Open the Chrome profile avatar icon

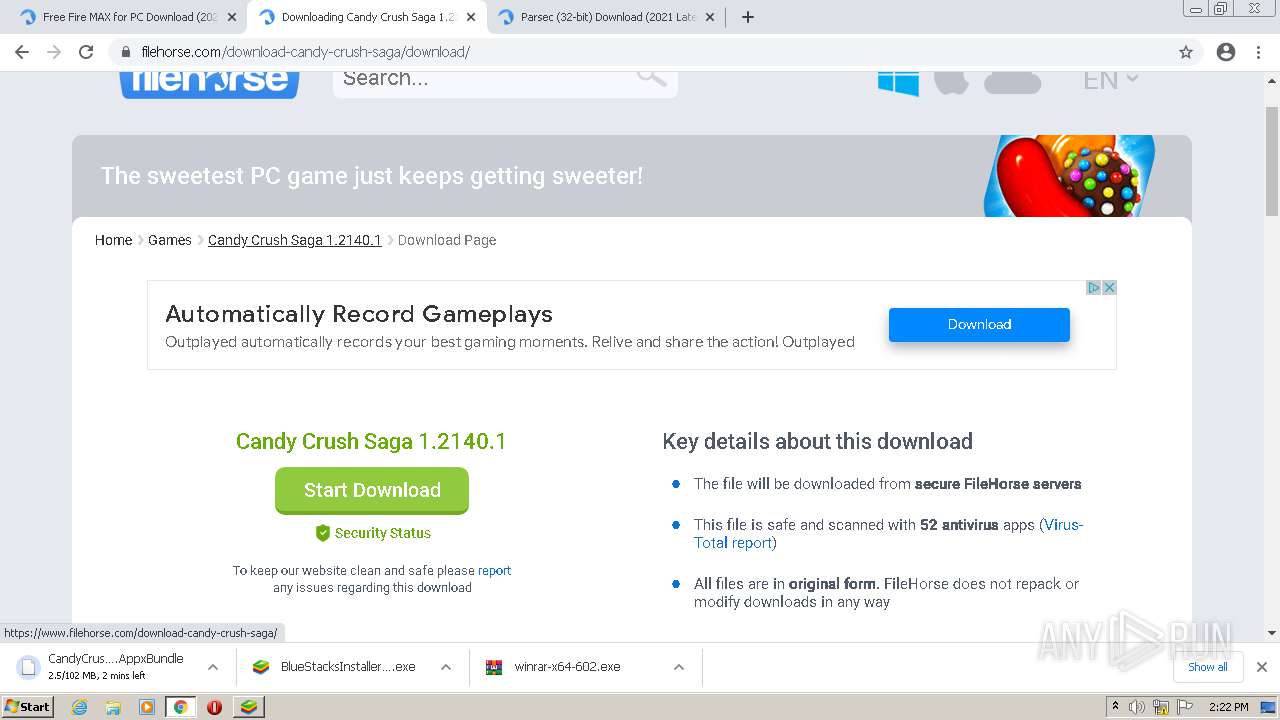click(x=1226, y=52)
